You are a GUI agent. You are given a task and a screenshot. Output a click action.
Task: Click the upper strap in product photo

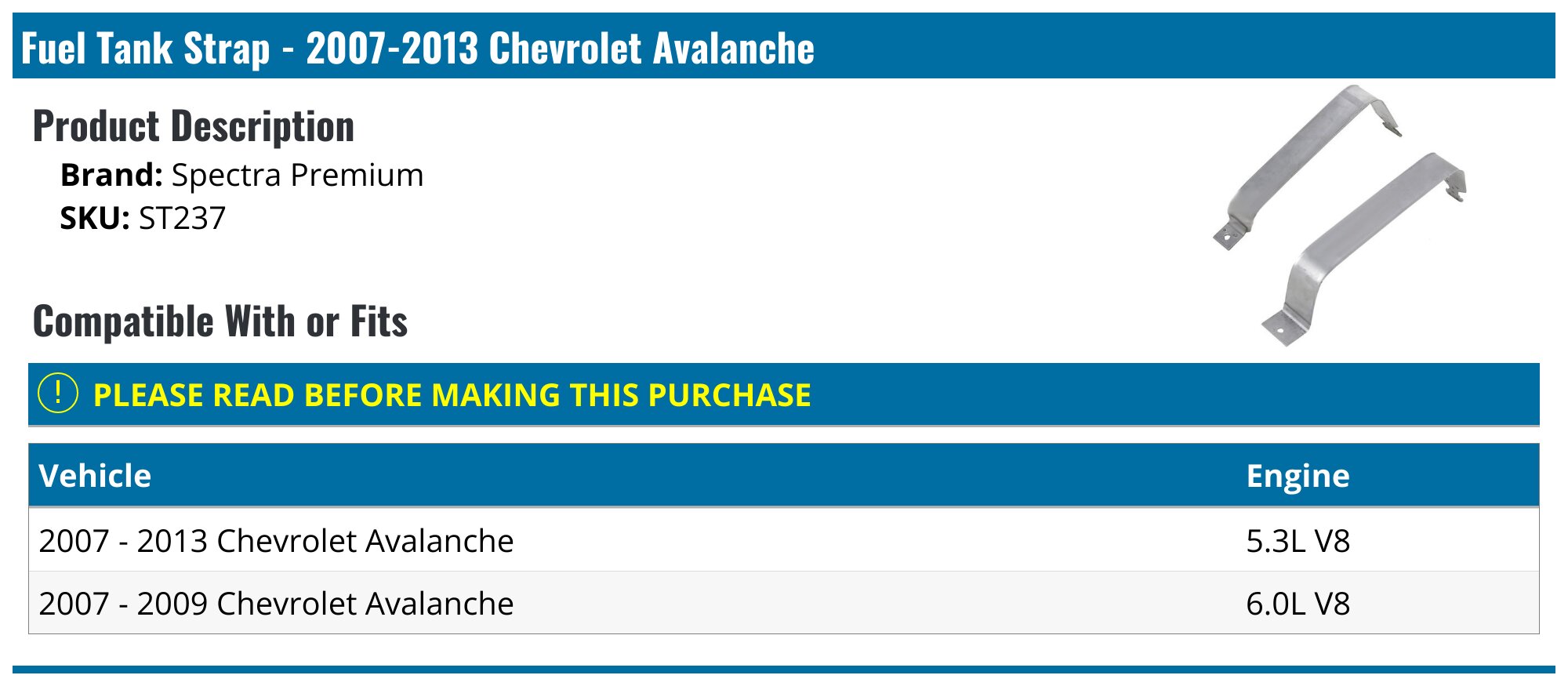1307,167
